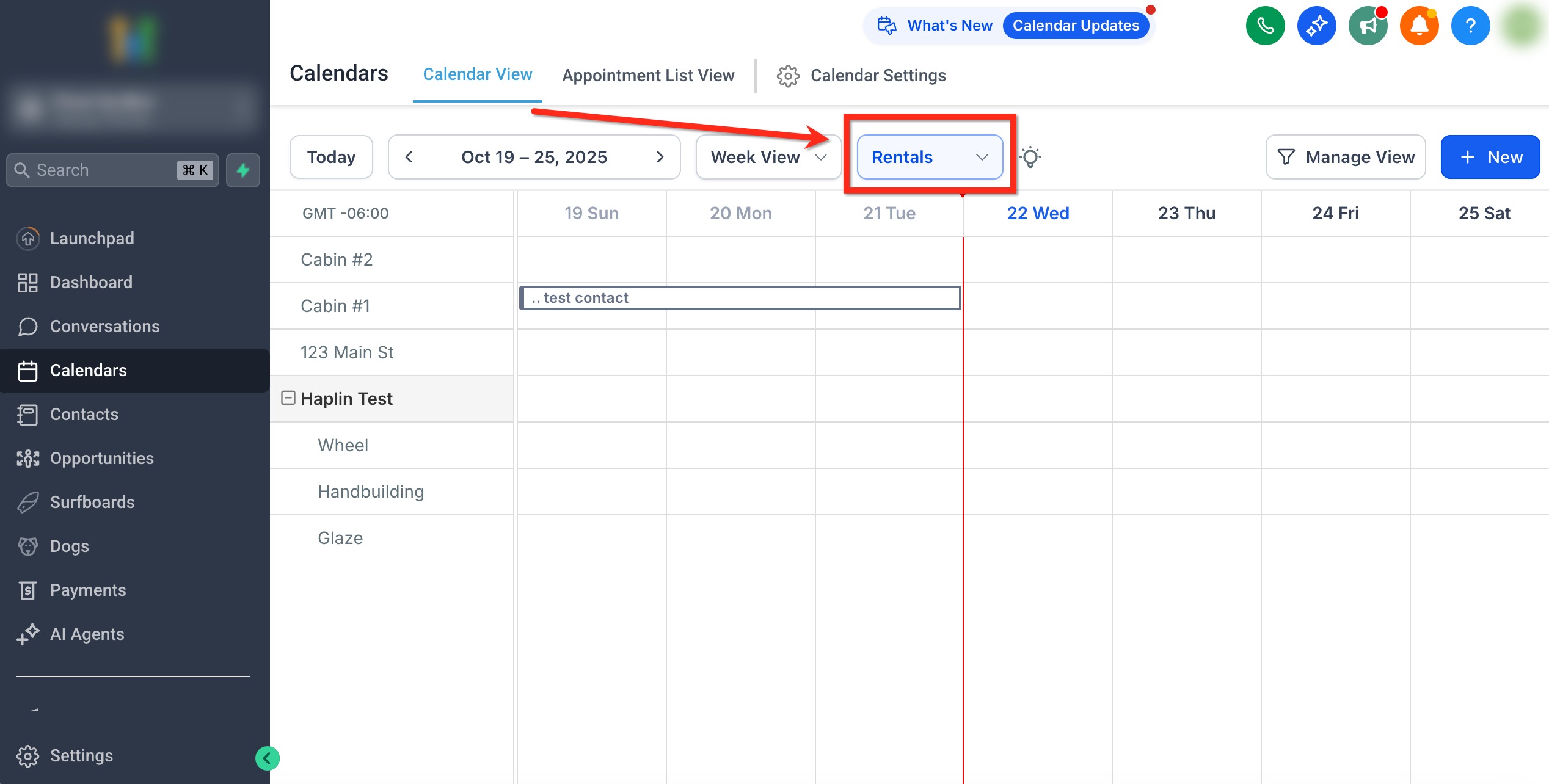Open the test contact appointment block

click(x=739, y=298)
